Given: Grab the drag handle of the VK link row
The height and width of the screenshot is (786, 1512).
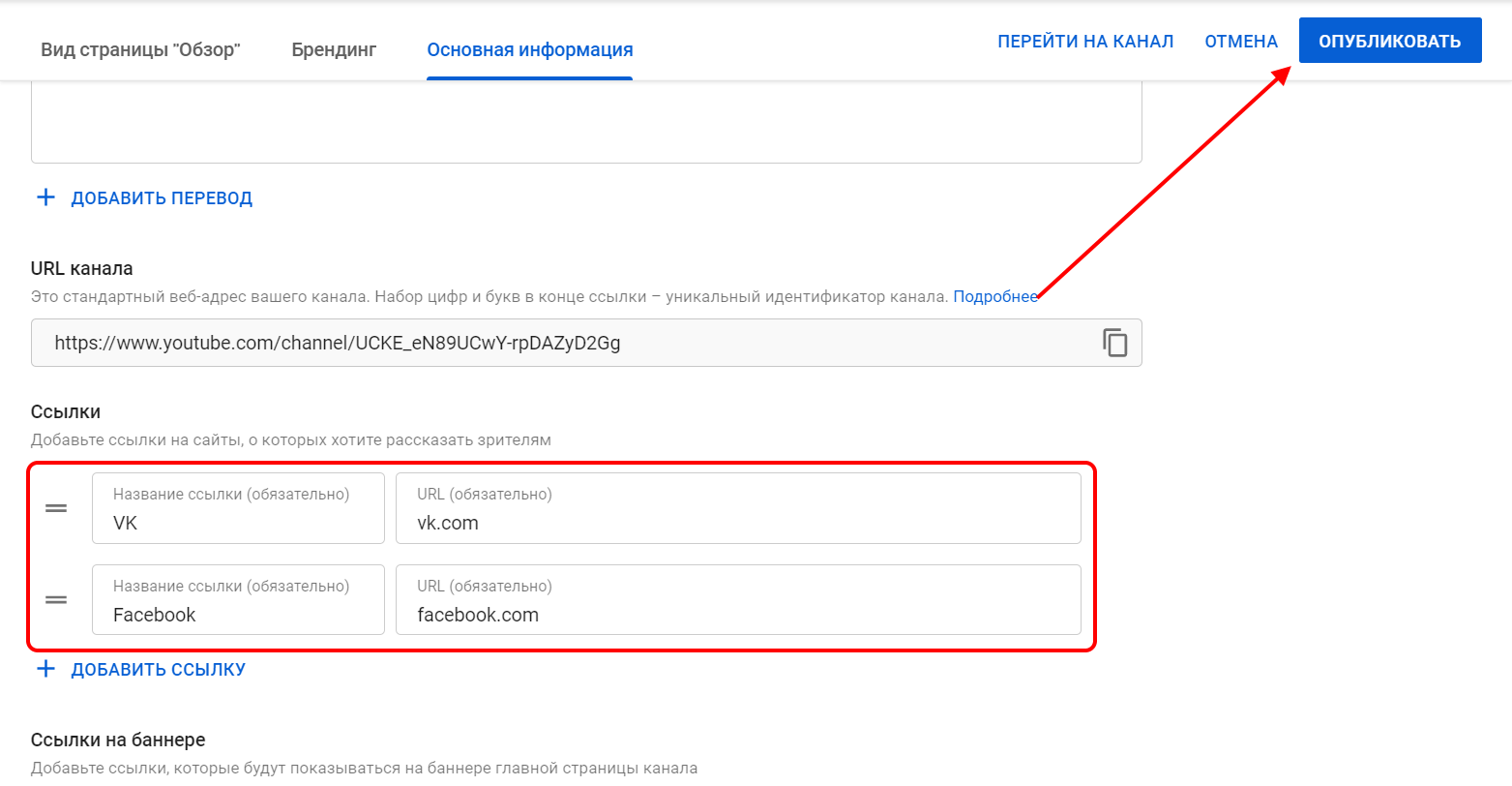Looking at the screenshot, I should (x=56, y=508).
